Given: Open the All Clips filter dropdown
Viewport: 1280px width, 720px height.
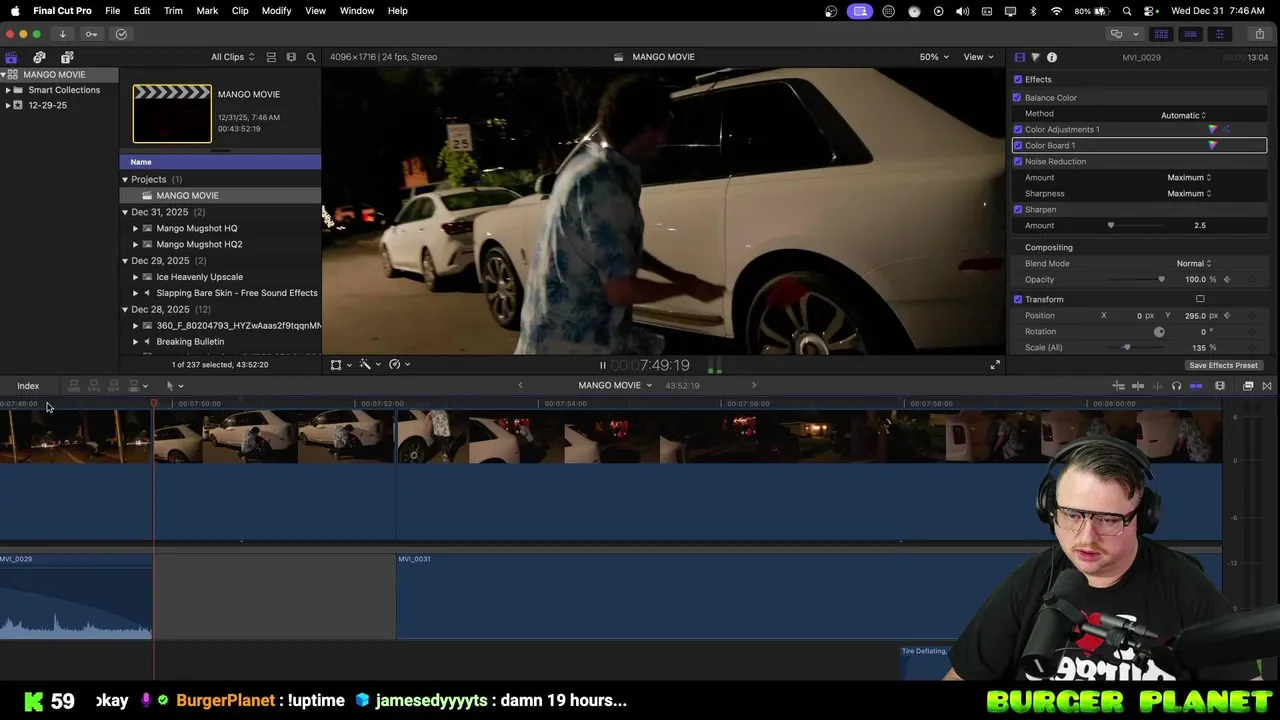Looking at the screenshot, I should point(232,57).
